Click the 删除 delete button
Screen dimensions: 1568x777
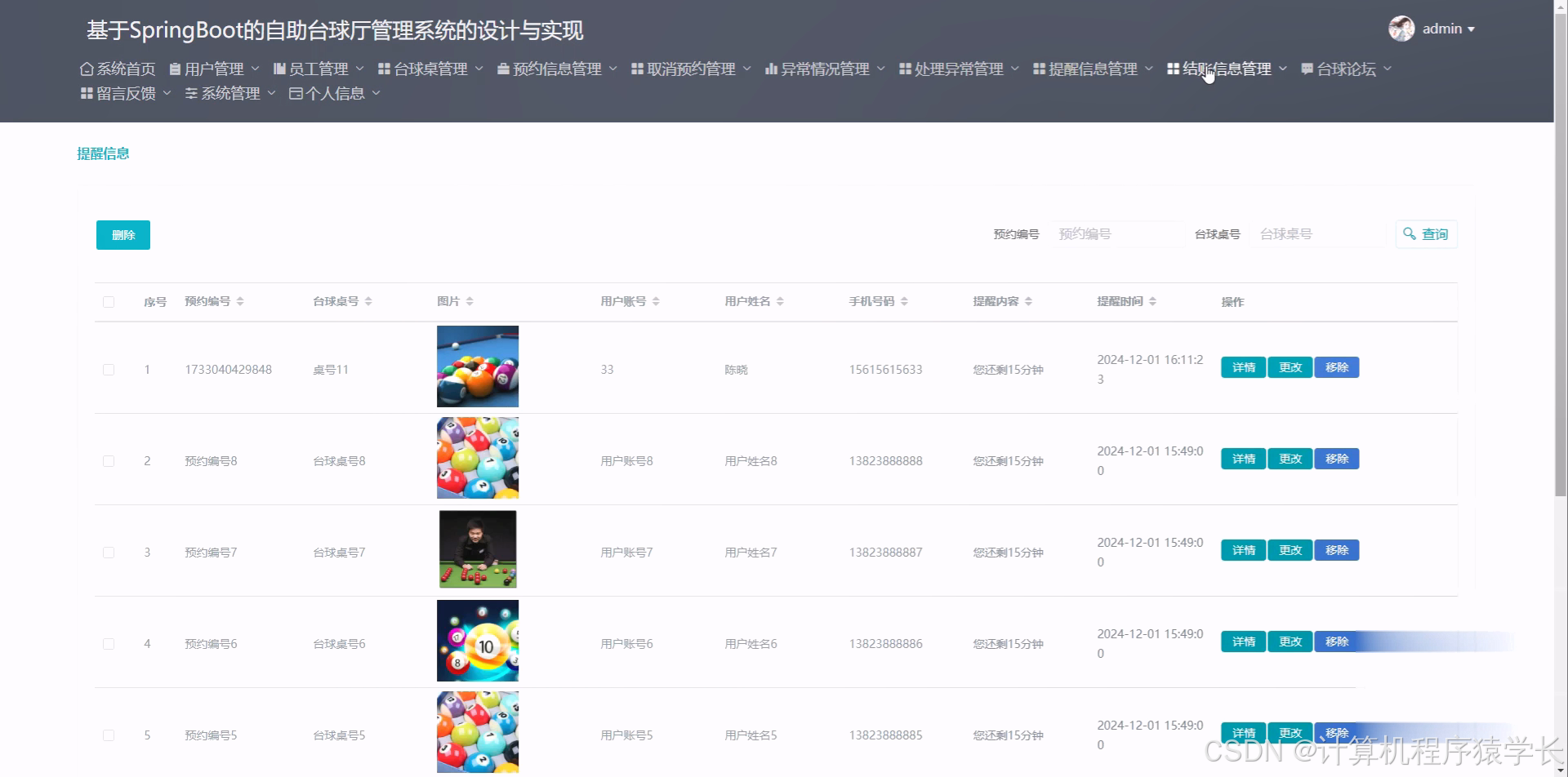pos(122,234)
